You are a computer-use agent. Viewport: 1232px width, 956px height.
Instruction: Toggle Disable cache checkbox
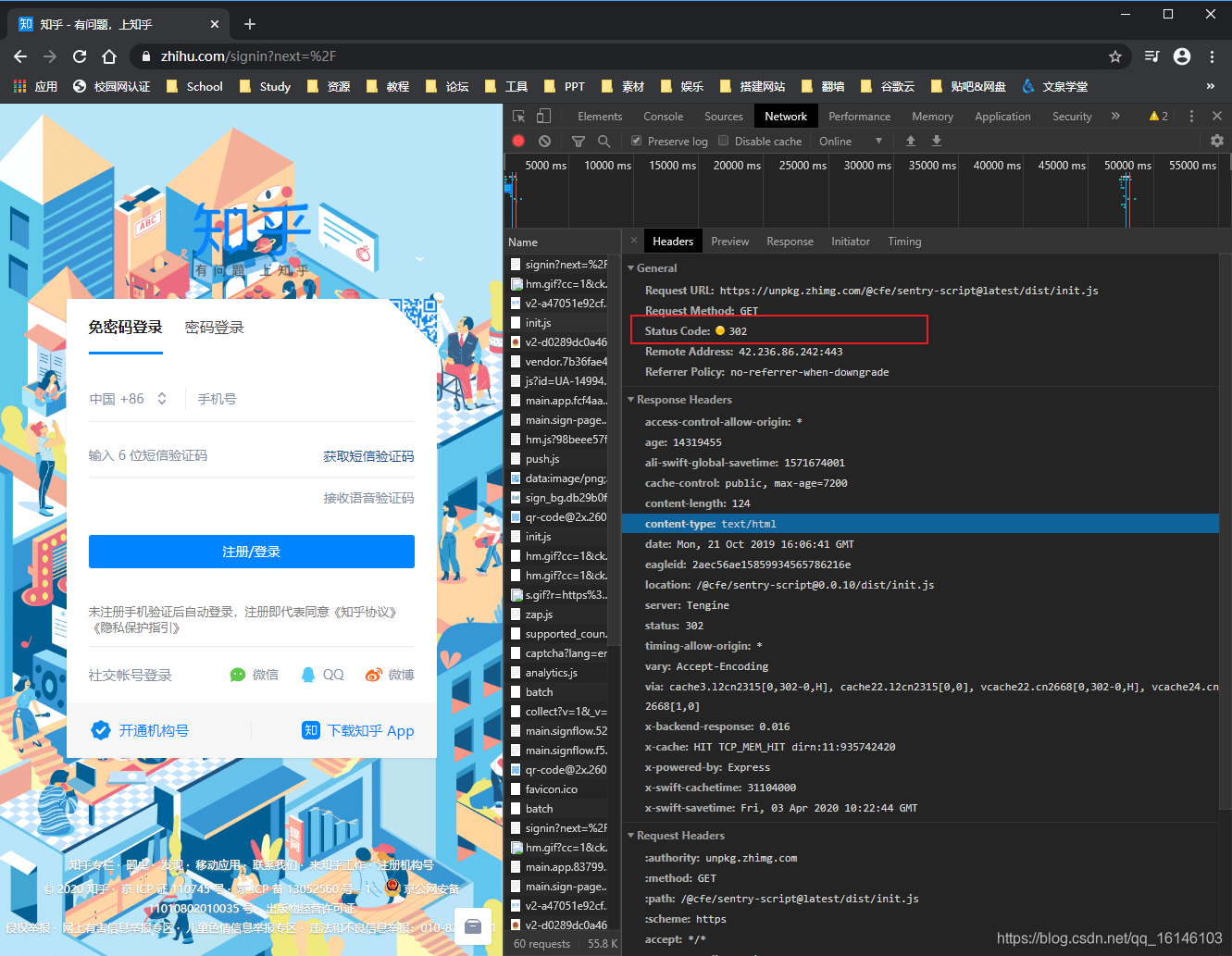coord(724,141)
